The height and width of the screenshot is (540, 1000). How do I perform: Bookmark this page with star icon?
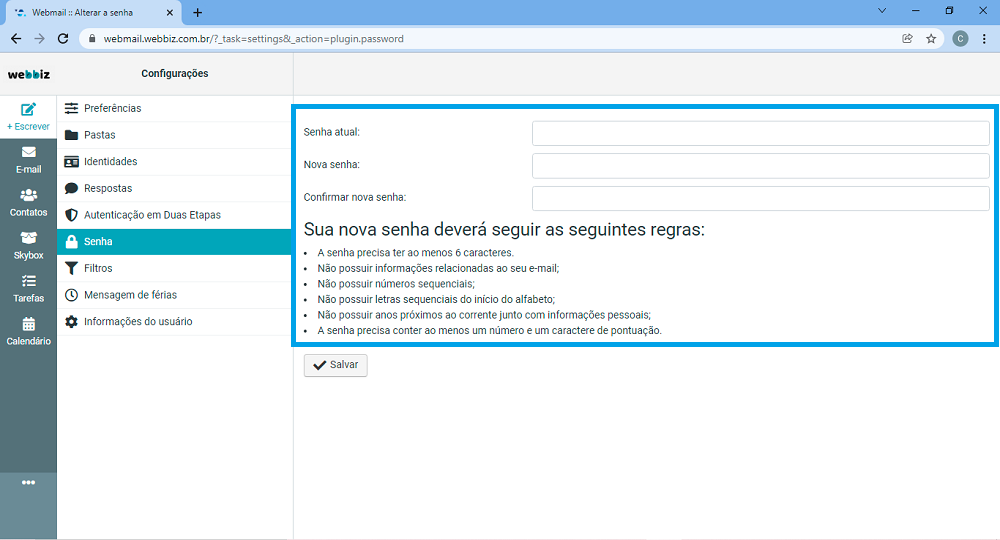(931, 39)
